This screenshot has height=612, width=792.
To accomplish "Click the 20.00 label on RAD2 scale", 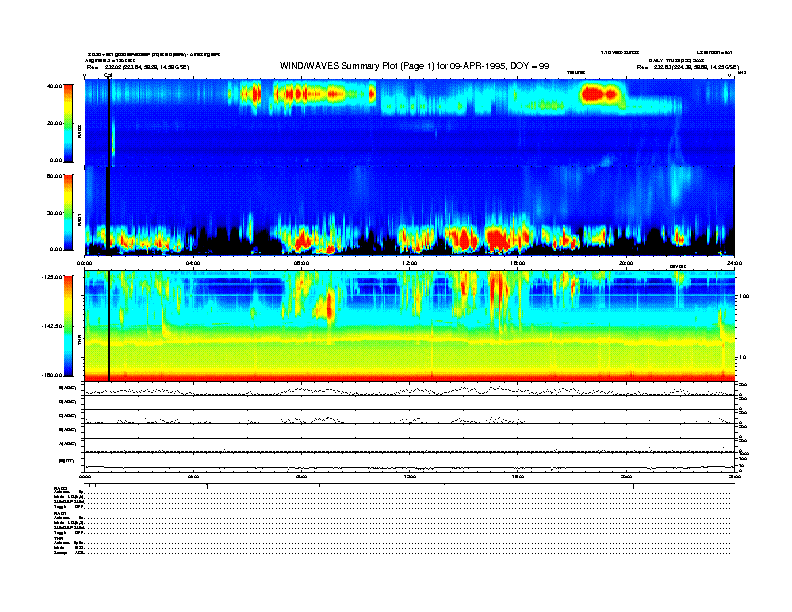I will 54,123.
